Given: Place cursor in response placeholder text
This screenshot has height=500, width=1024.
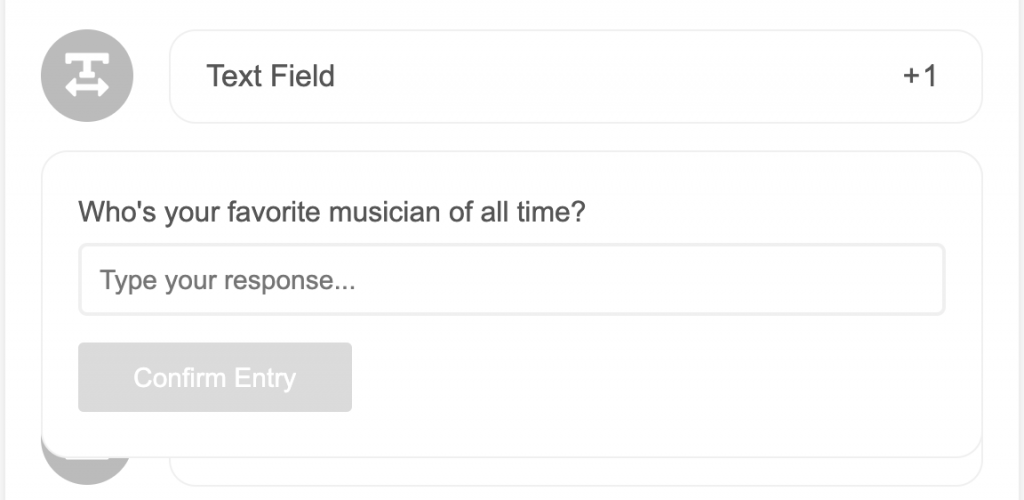Looking at the screenshot, I should [x=227, y=280].
